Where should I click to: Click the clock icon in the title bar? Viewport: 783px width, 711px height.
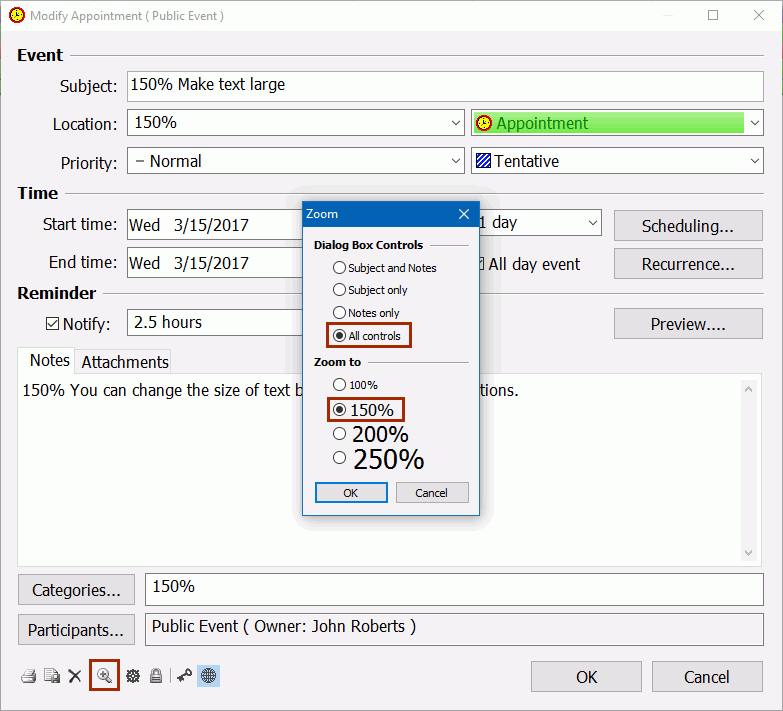pyautogui.click(x=16, y=15)
